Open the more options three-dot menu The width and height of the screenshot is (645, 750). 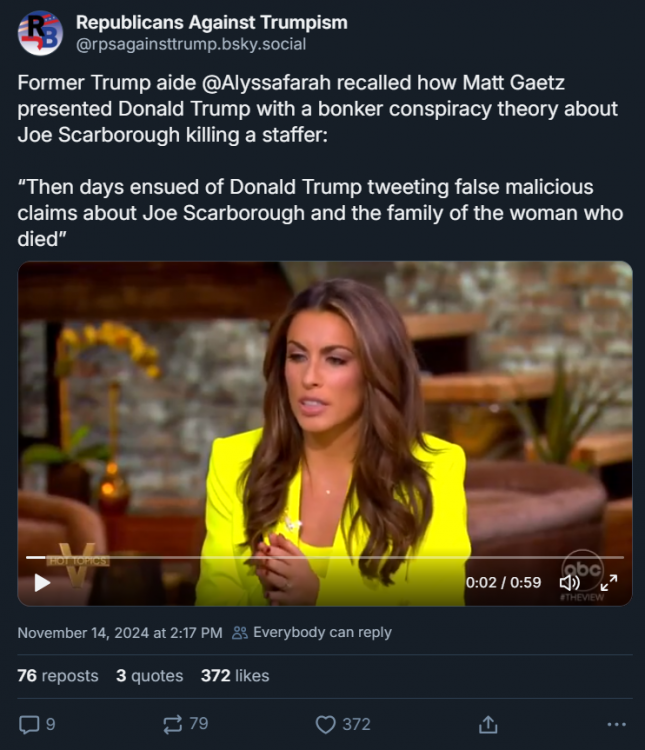pos(616,724)
